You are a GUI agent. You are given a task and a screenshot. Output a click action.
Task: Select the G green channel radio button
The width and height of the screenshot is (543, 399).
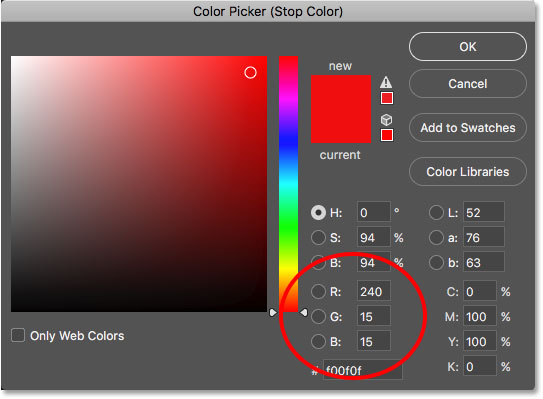click(x=318, y=317)
